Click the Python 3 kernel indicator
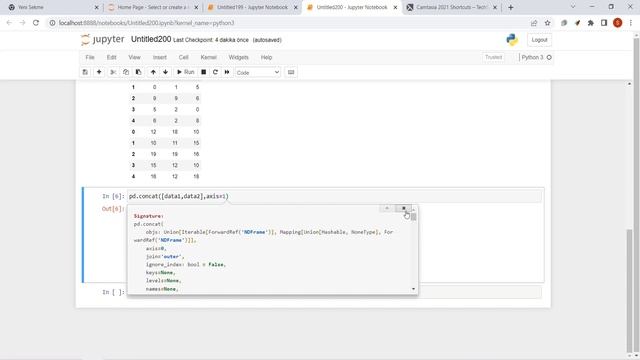 tap(536, 58)
